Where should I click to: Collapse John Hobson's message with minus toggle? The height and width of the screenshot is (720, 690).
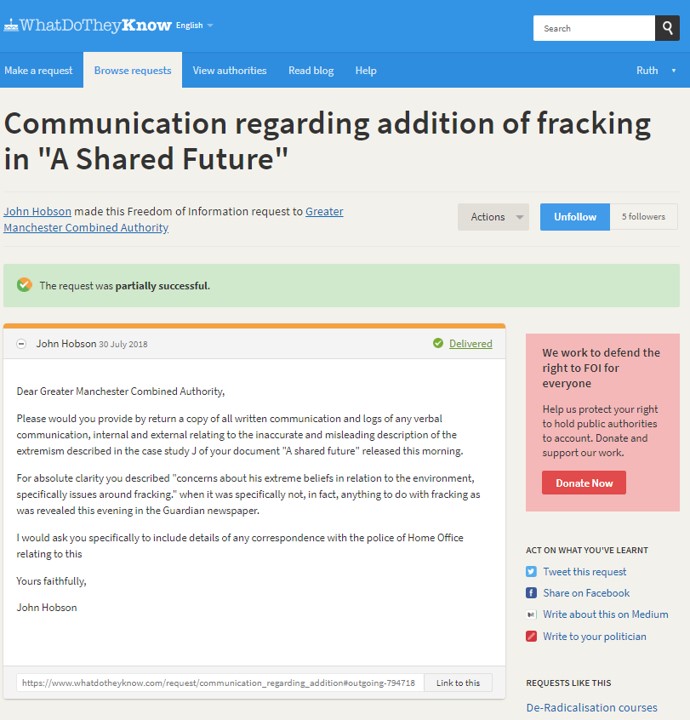[21, 344]
